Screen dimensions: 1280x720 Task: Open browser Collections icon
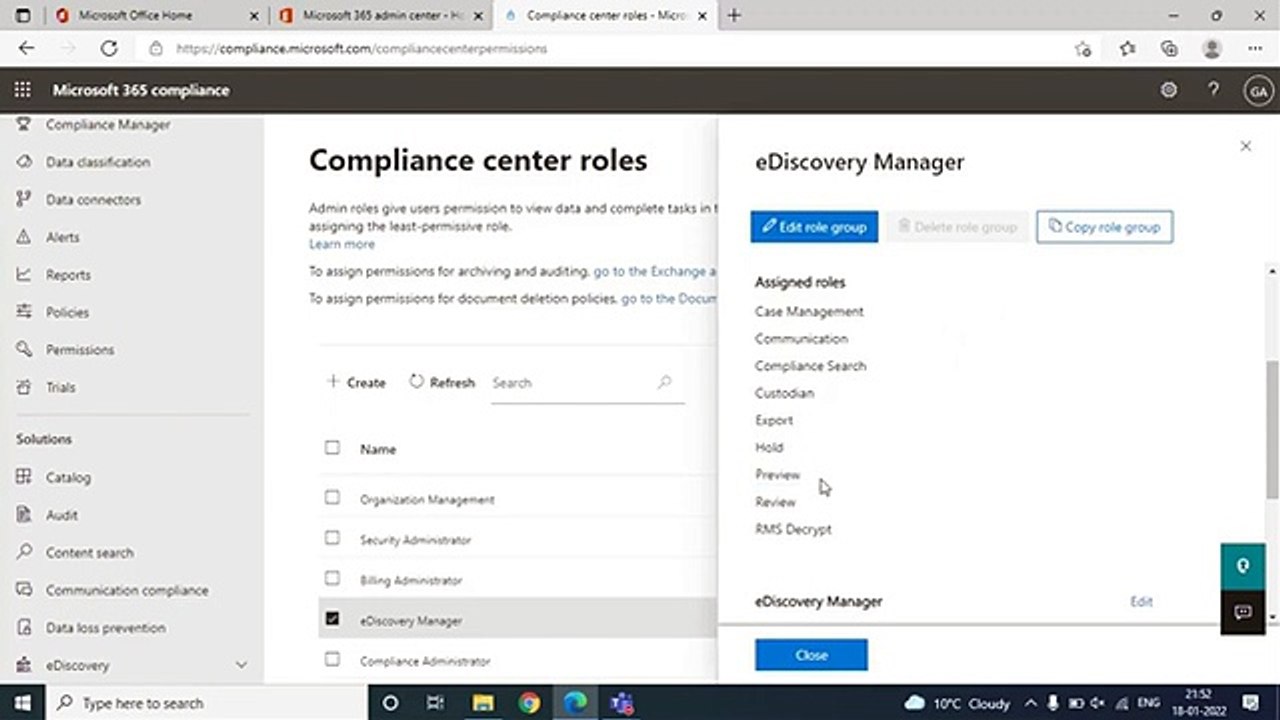pyautogui.click(x=1169, y=48)
